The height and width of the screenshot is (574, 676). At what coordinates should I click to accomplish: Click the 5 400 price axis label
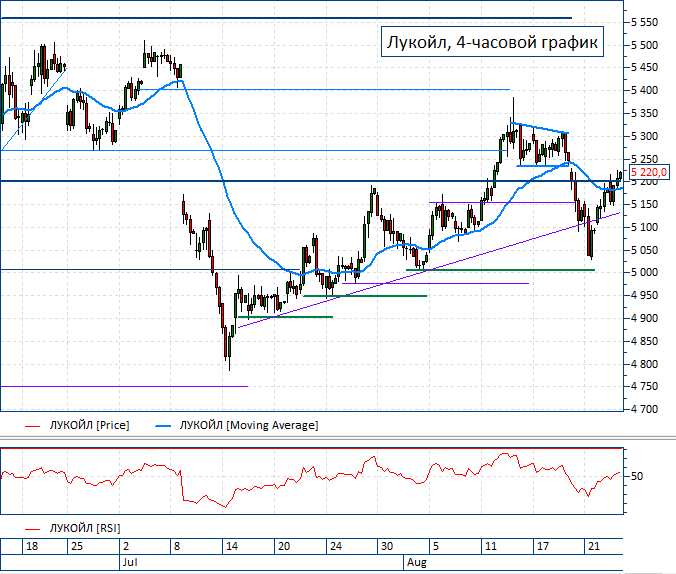point(645,90)
